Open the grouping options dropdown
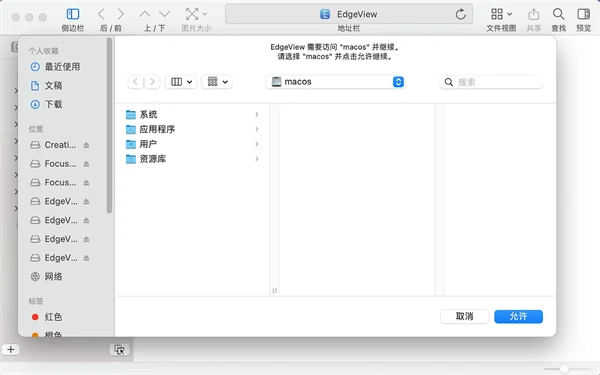Screen dimensions: 600x375 click(x=217, y=82)
